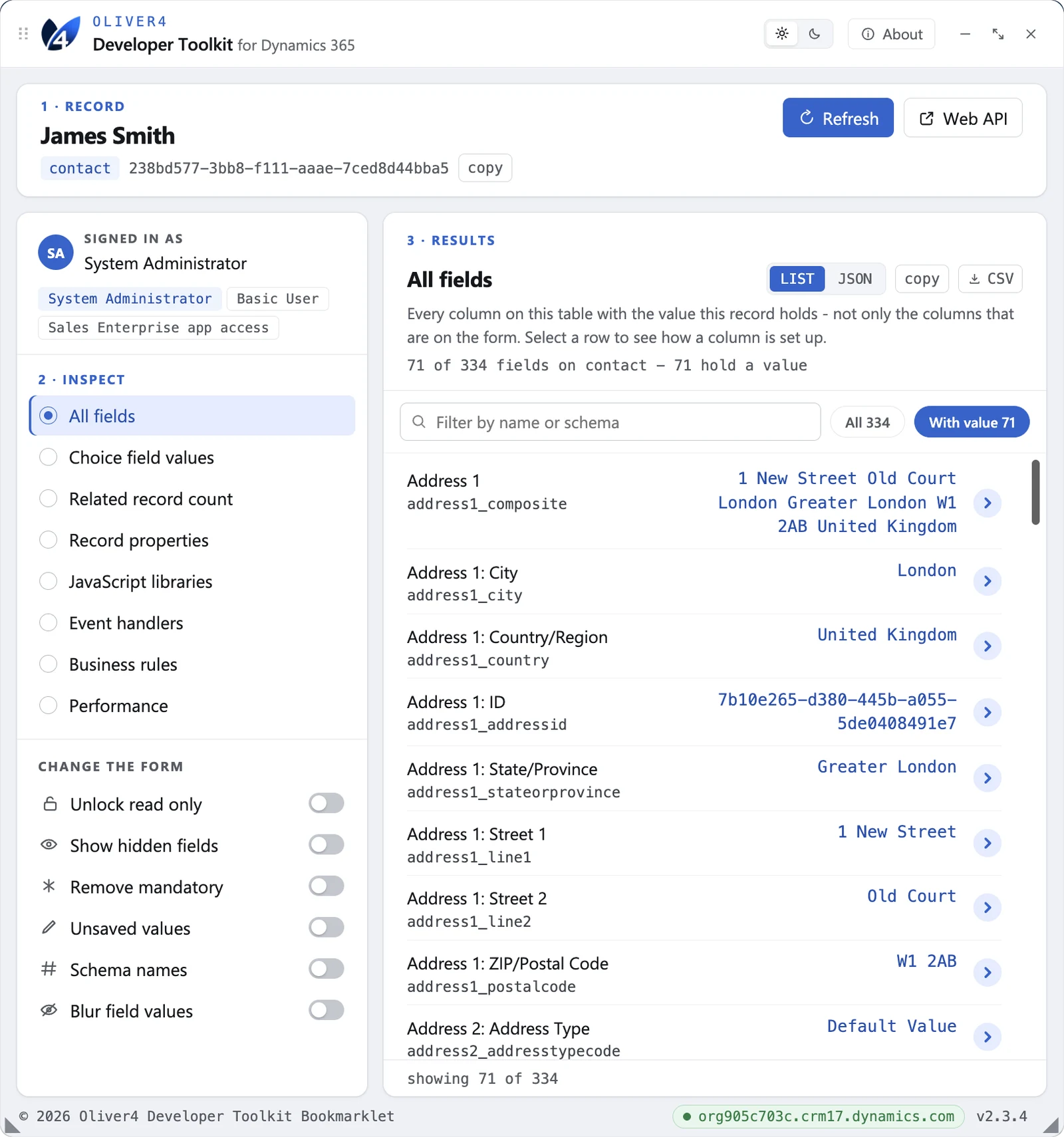The image size is (1064, 1137).
Task: Download results as CSV
Action: 990,279
